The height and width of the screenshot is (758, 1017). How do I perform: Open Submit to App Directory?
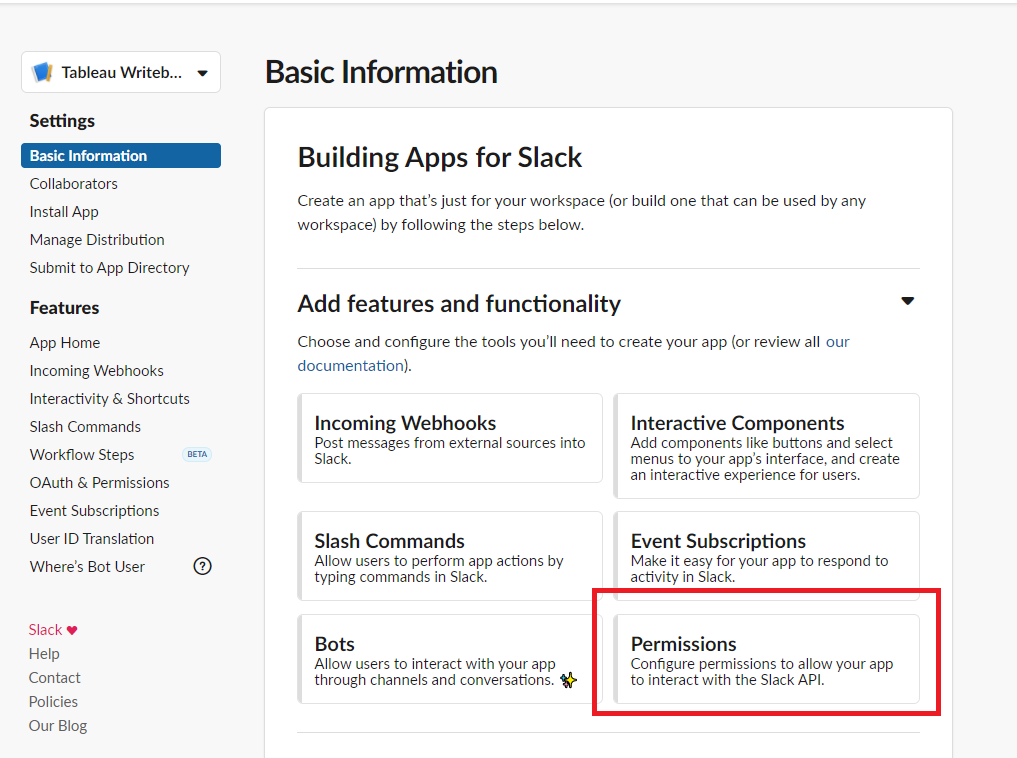(x=110, y=268)
